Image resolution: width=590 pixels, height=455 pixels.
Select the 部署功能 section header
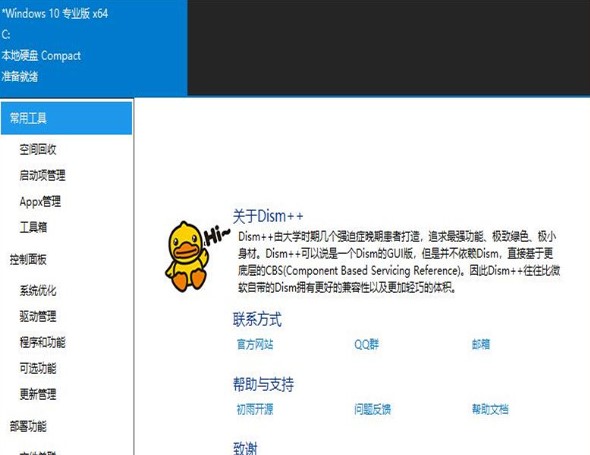coord(28,426)
